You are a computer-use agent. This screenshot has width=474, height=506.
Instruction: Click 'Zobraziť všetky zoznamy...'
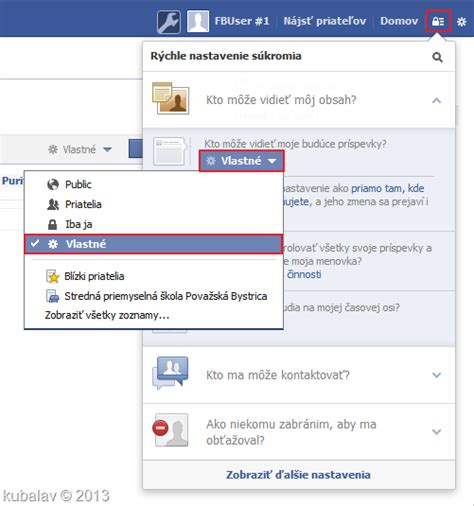point(107,315)
